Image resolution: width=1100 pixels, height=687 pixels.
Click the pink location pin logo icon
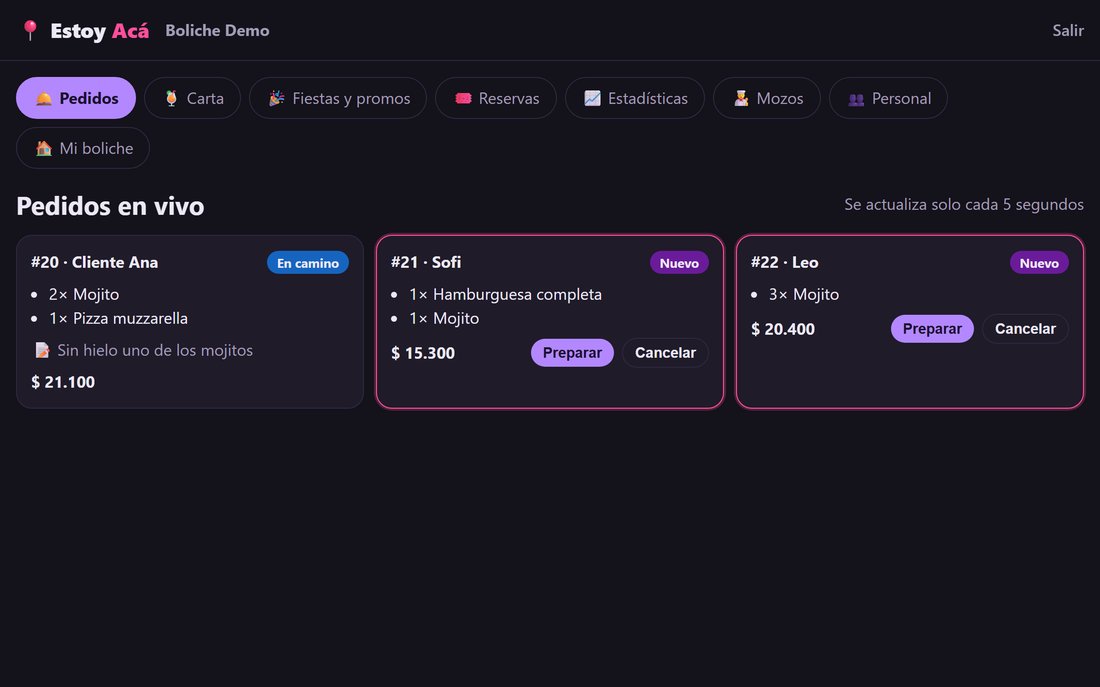coord(30,30)
